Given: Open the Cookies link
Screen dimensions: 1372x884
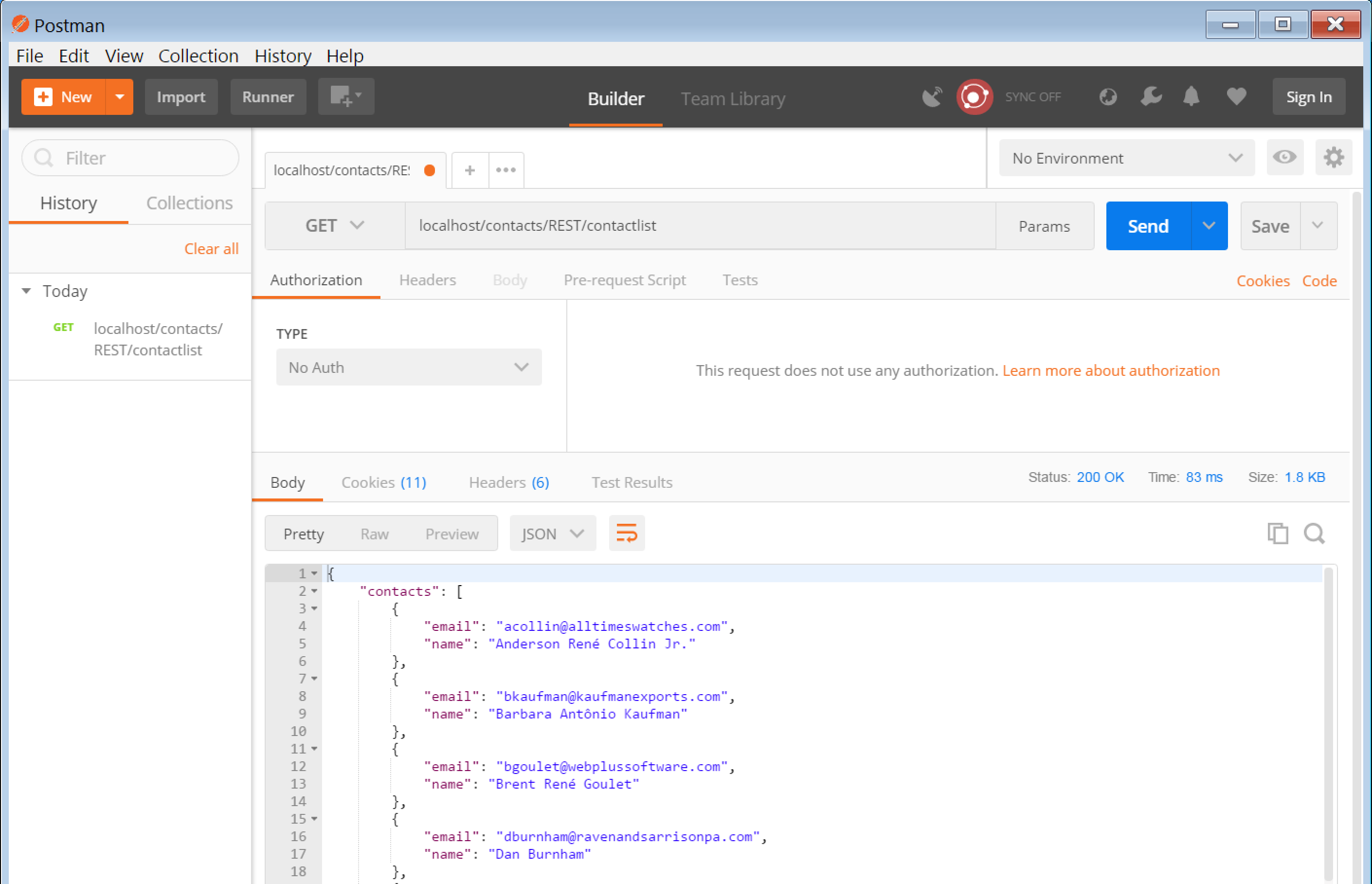Looking at the screenshot, I should coord(1263,281).
